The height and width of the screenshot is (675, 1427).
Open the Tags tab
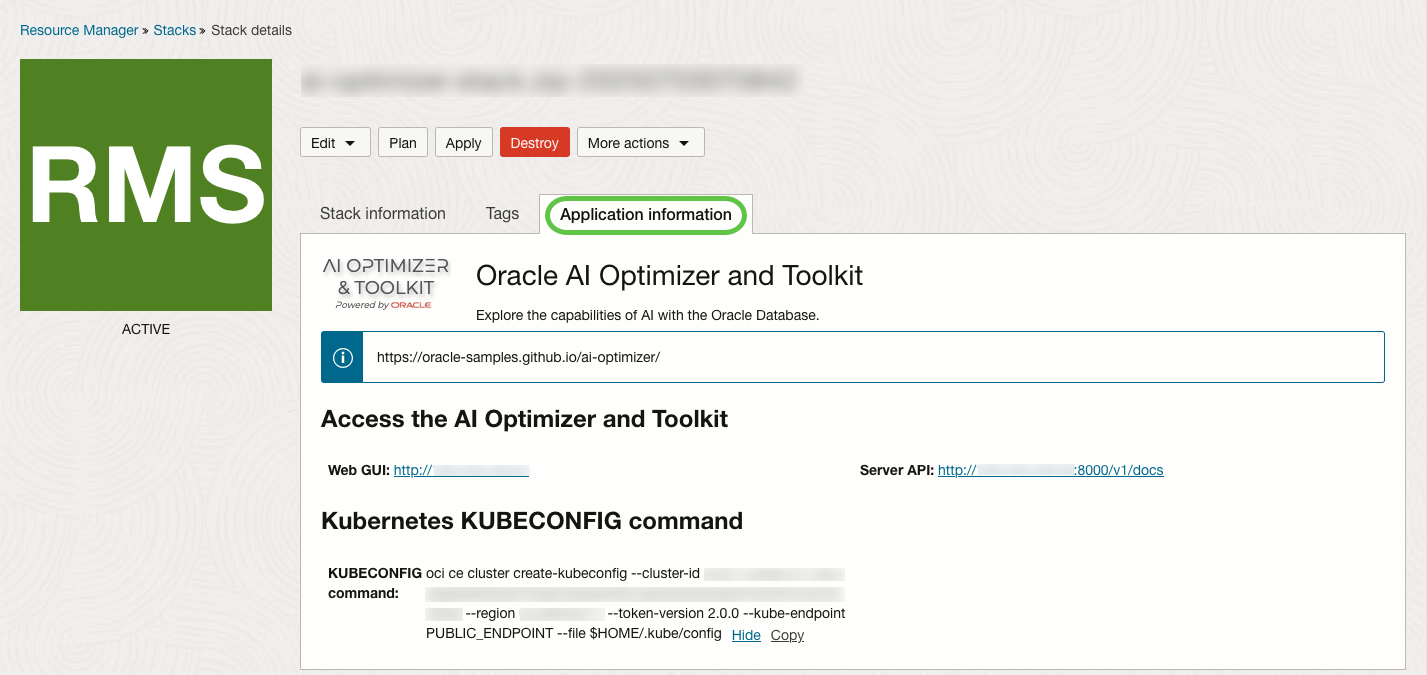502,214
